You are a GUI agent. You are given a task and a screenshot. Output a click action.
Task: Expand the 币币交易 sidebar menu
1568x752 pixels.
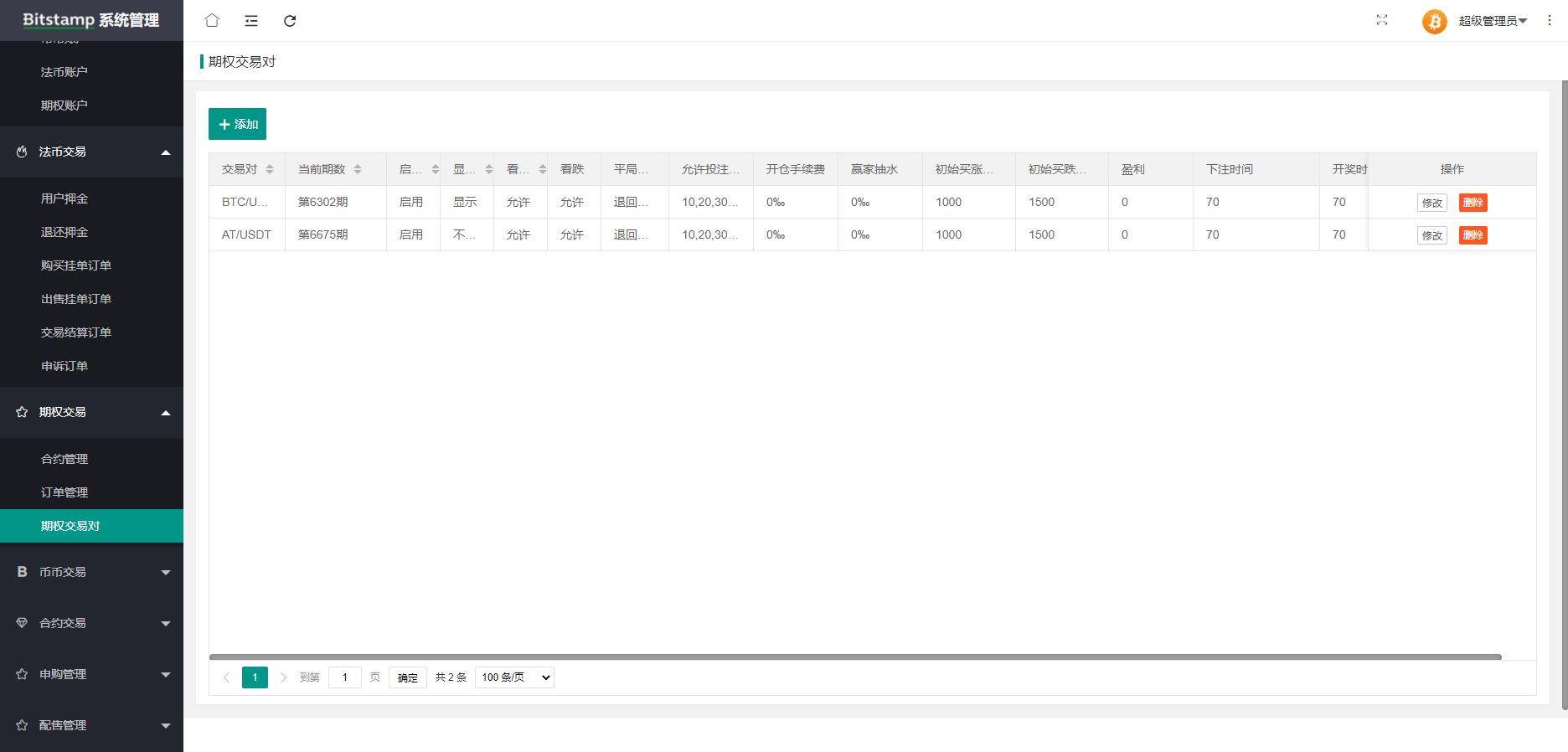(91, 572)
